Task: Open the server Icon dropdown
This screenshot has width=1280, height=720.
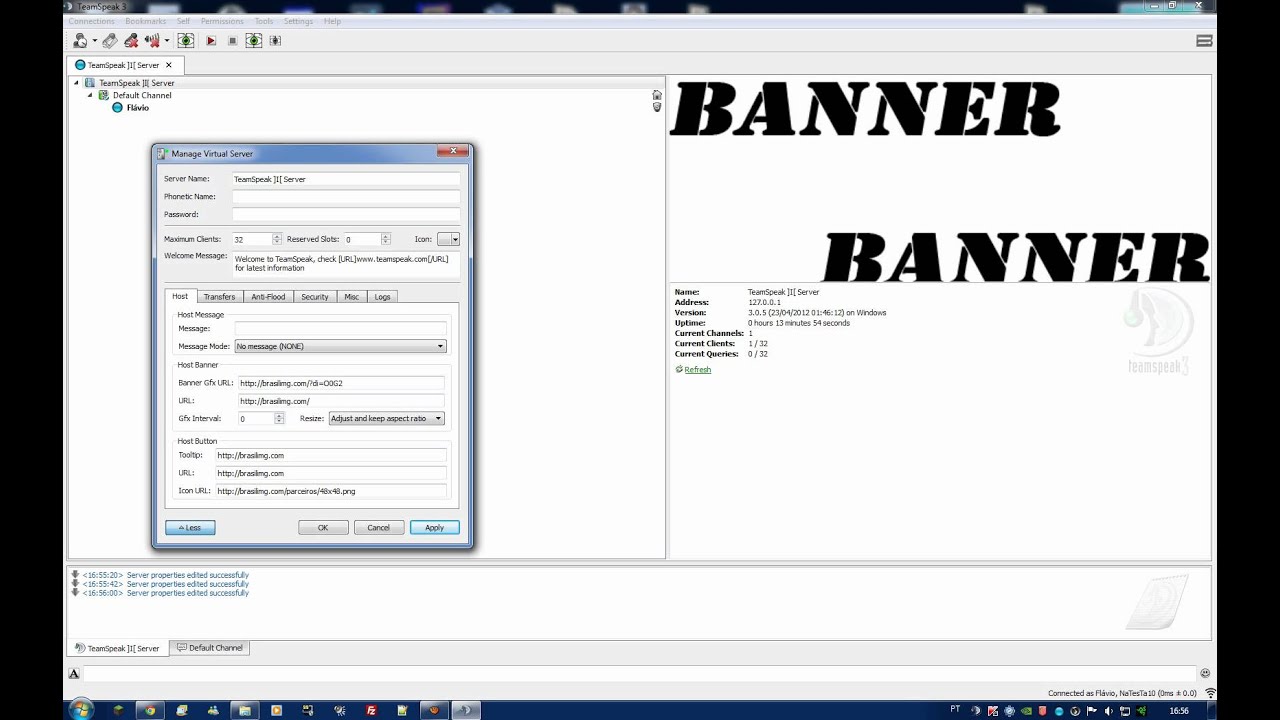Action: (449, 240)
